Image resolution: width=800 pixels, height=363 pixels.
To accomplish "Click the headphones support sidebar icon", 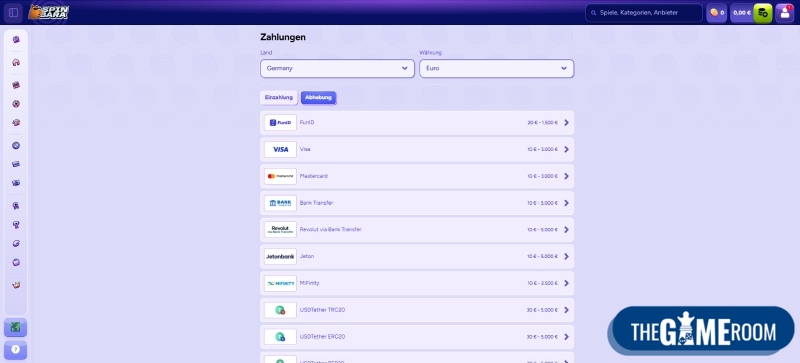I will click(x=16, y=62).
